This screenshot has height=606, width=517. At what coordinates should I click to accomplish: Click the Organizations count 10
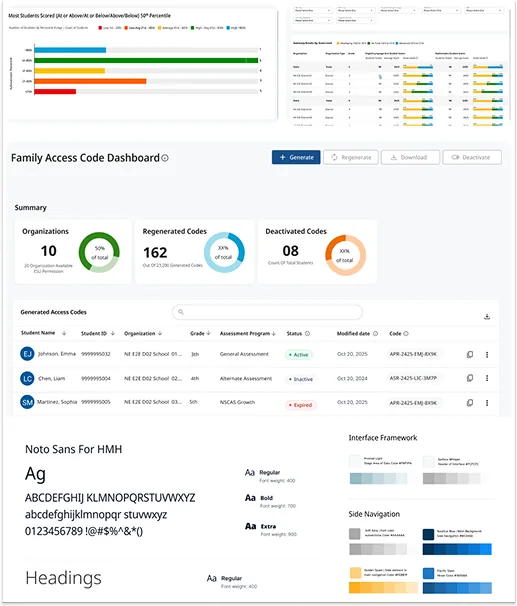(x=49, y=251)
